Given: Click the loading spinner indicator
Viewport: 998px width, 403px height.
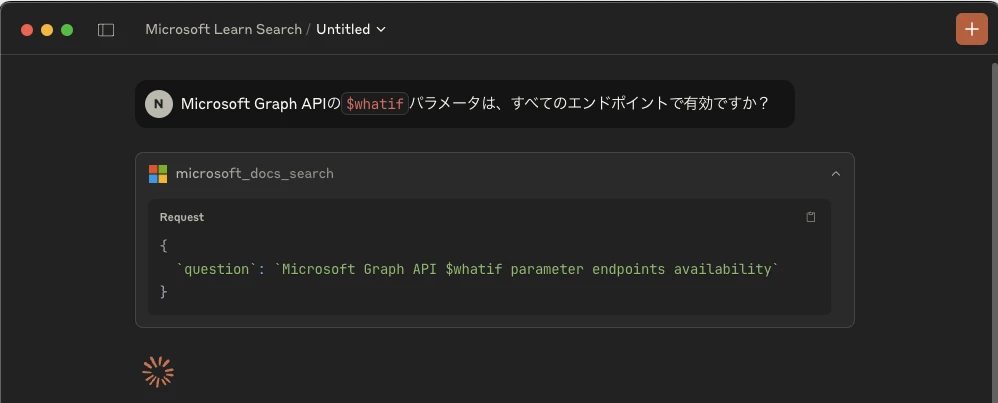Looking at the screenshot, I should tap(158, 372).
